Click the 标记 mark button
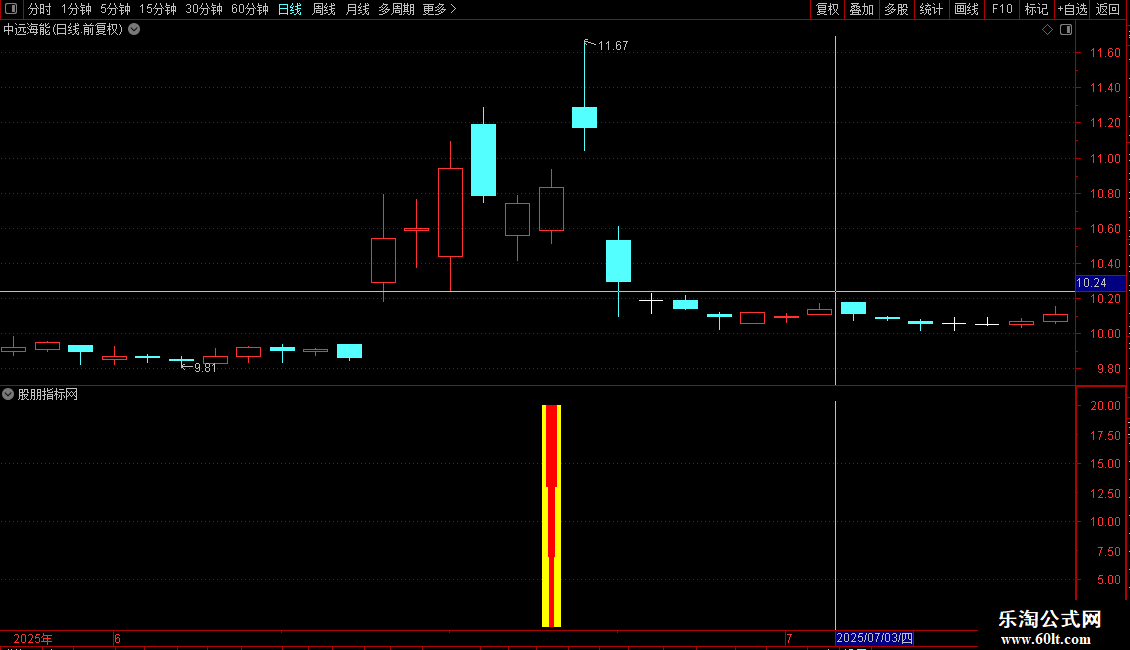 click(x=1036, y=9)
